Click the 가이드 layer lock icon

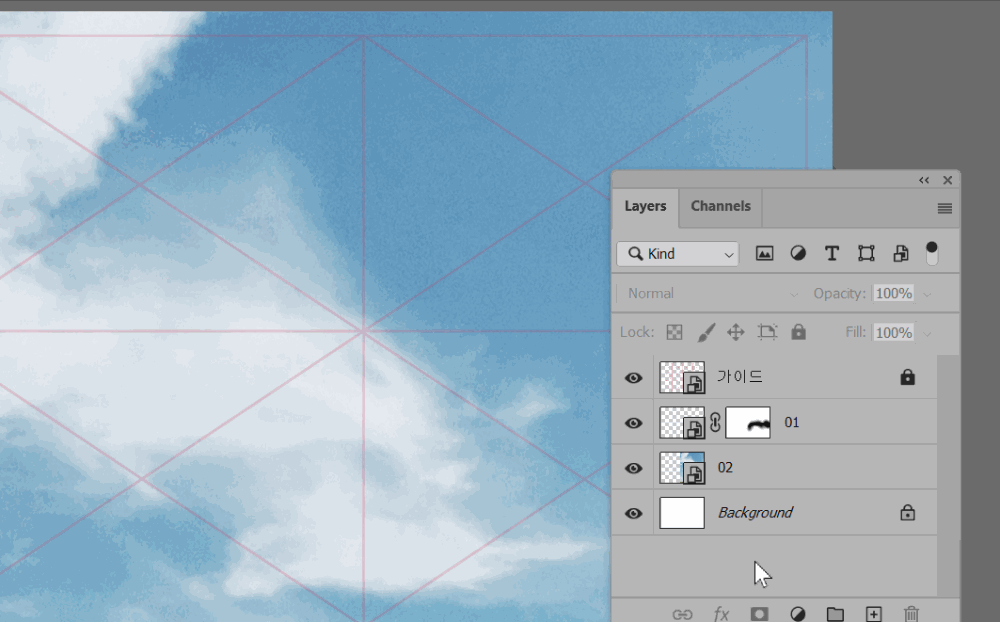(x=908, y=377)
